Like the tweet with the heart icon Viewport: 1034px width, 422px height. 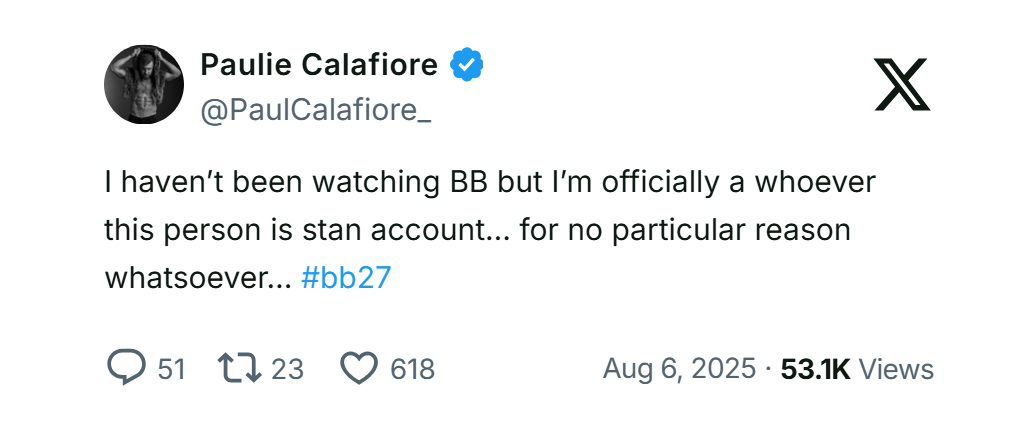pyautogui.click(x=359, y=369)
